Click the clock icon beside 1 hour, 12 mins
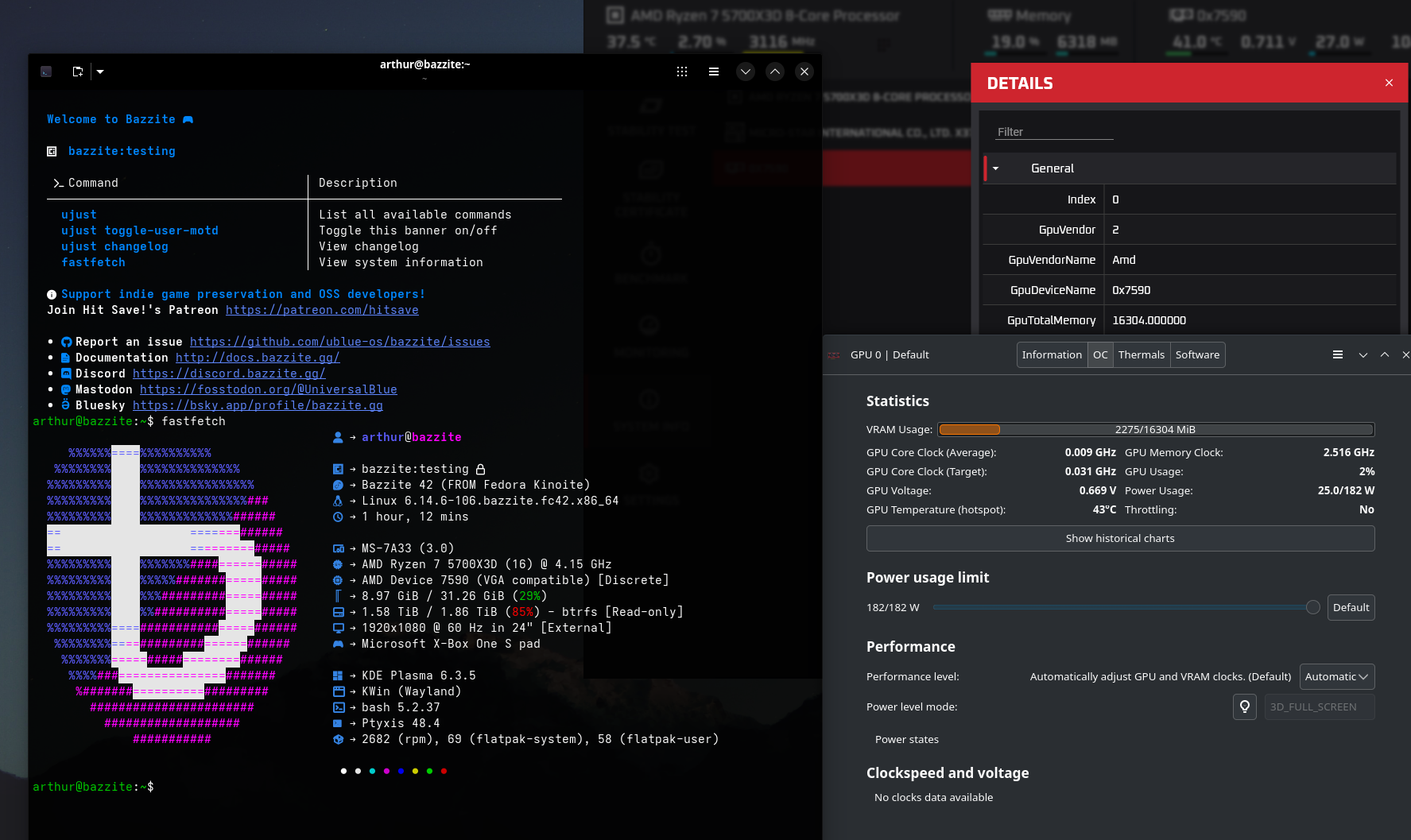Screen dimensions: 1411x840 pos(338,517)
